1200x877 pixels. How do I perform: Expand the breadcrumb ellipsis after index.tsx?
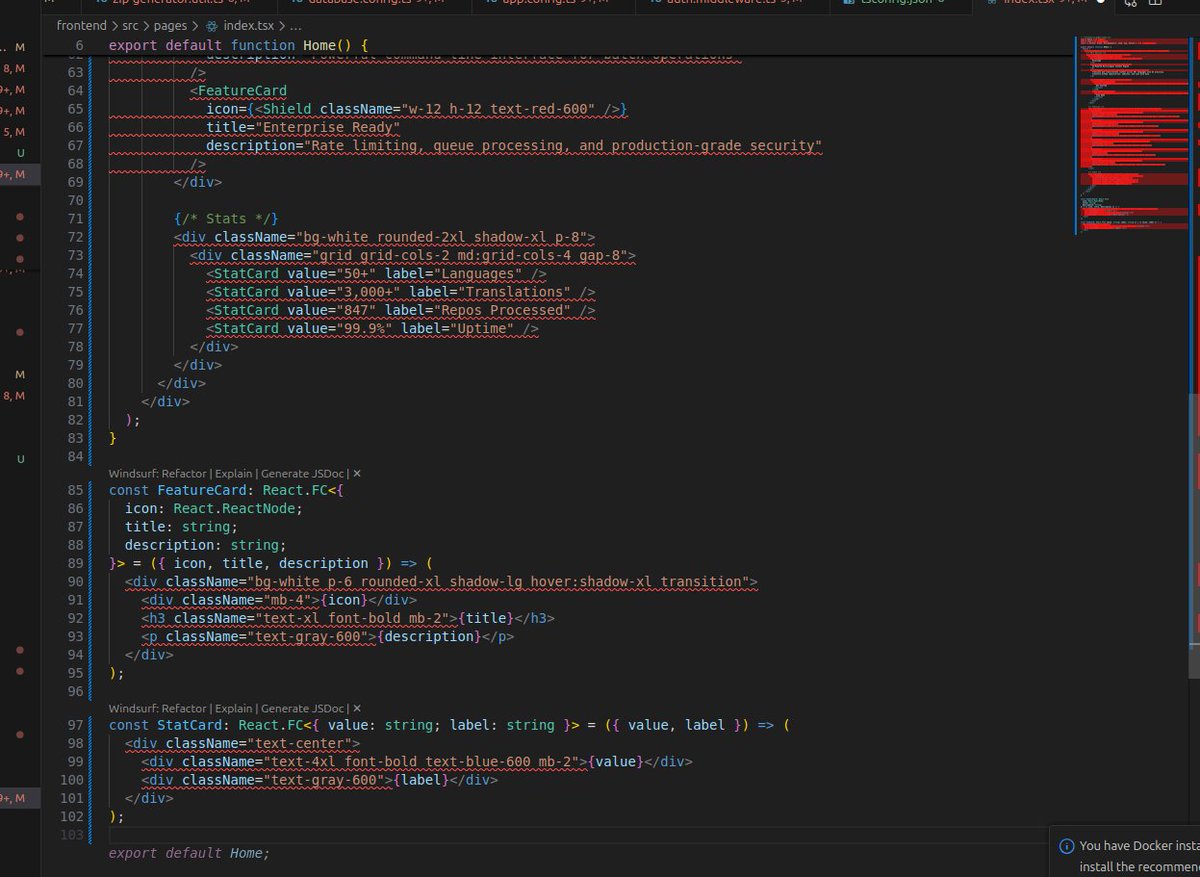[294, 26]
